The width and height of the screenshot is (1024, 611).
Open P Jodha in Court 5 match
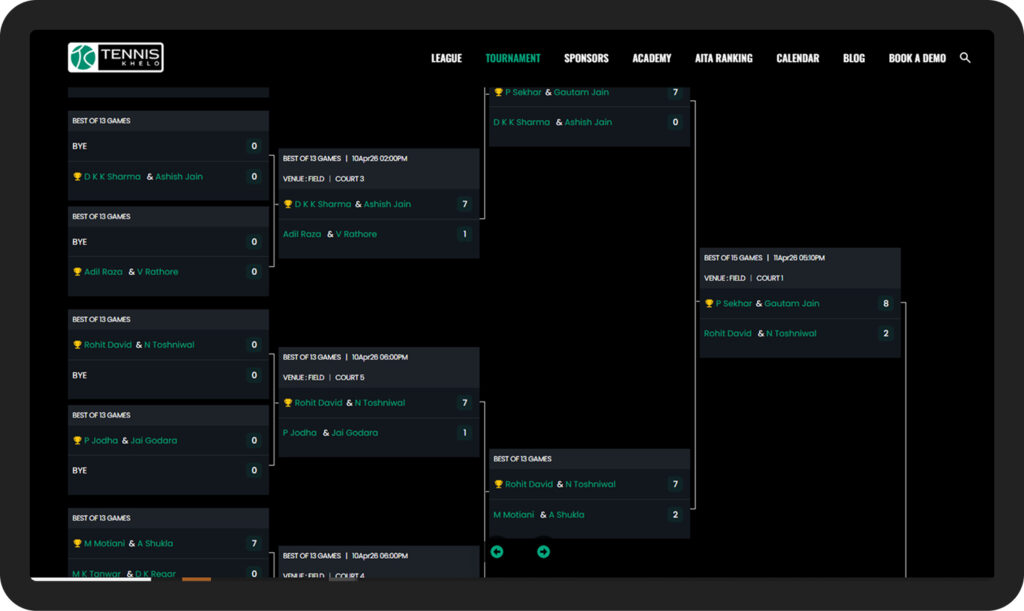tap(300, 432)
